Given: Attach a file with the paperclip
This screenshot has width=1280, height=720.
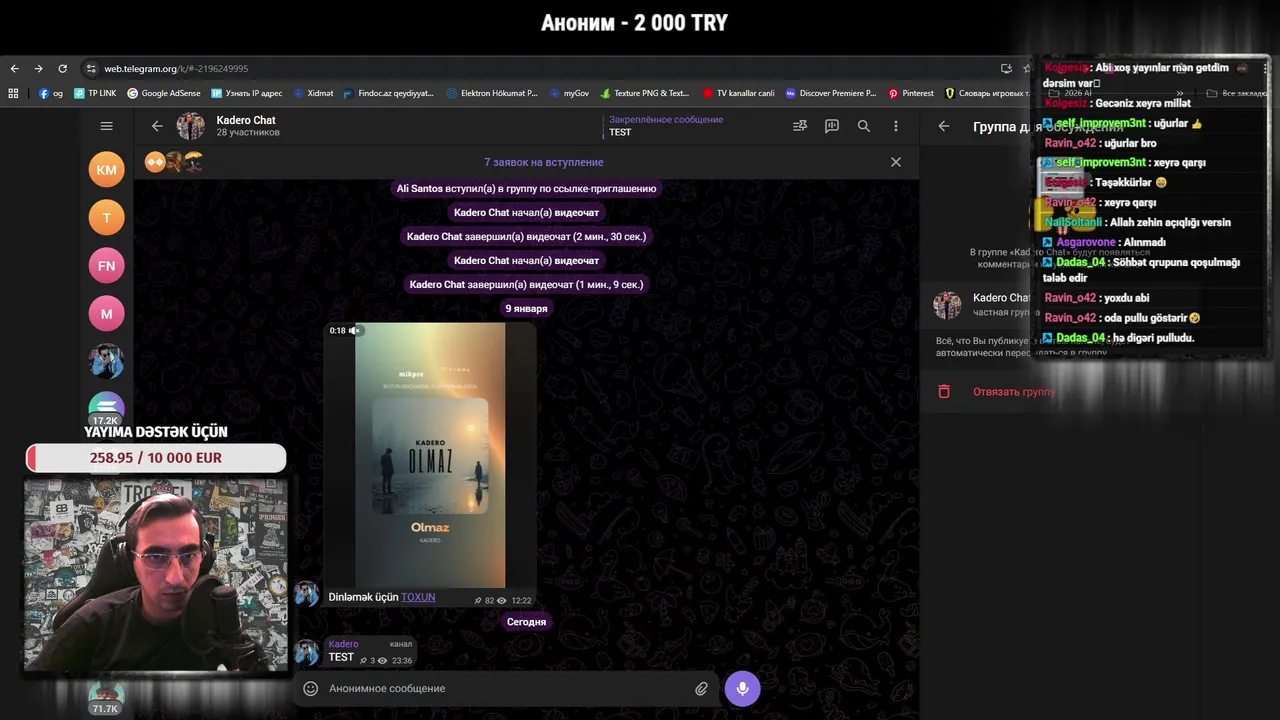Looking at the screenshot, I should (702, 688).
